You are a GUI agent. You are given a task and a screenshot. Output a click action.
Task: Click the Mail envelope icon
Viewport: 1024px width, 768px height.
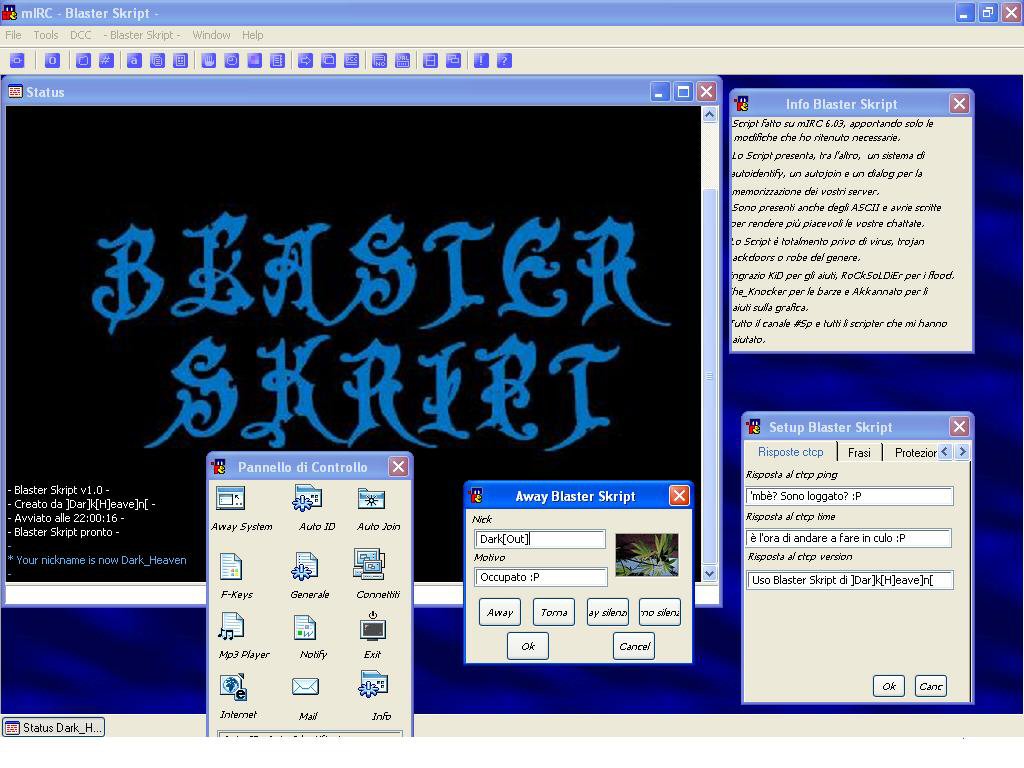[306, 687]
